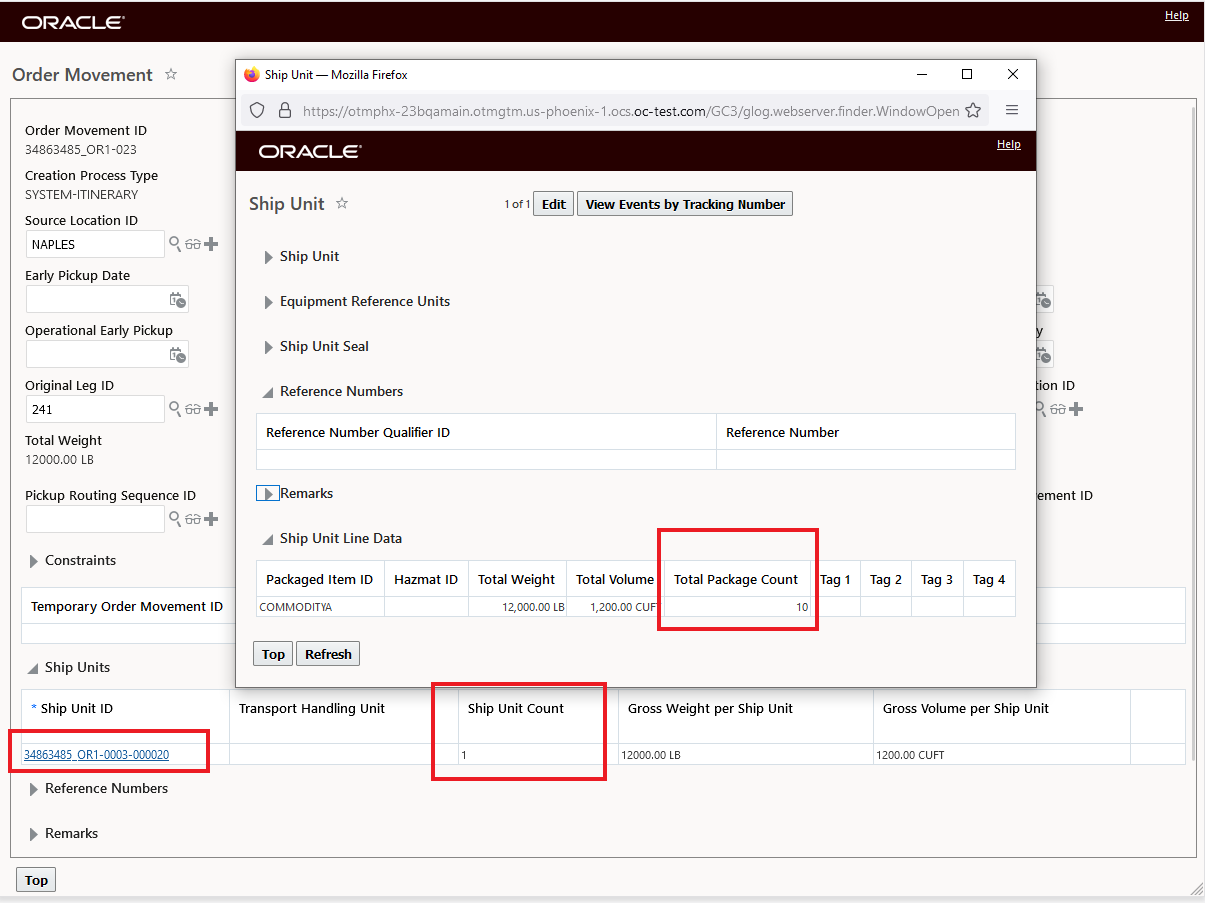
Task: Click the plus icon beside Source Location ID
Action: pyautogui.click(x=211, y=244)
